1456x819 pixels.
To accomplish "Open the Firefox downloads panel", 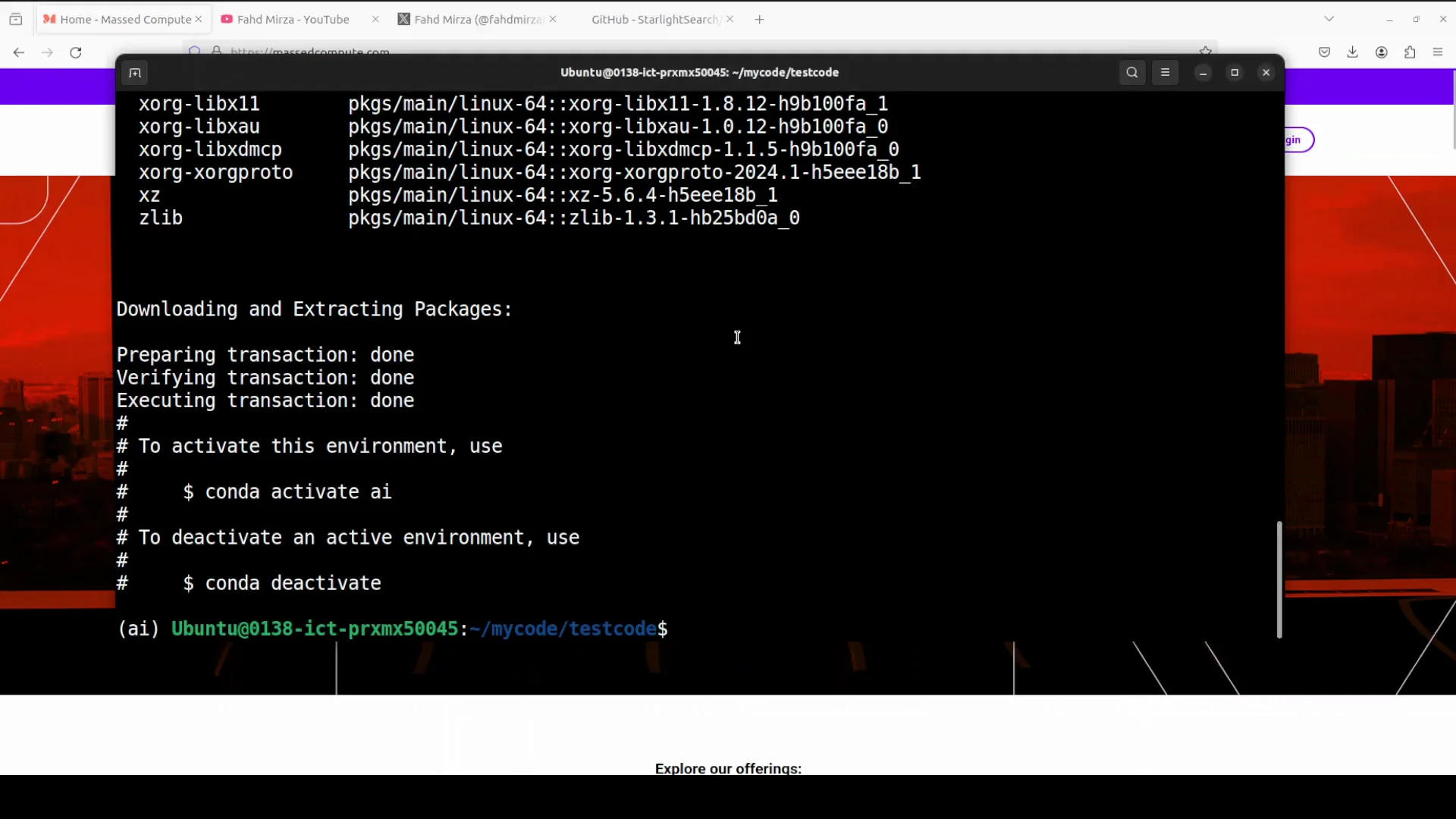I will (x=1353, y=52).
